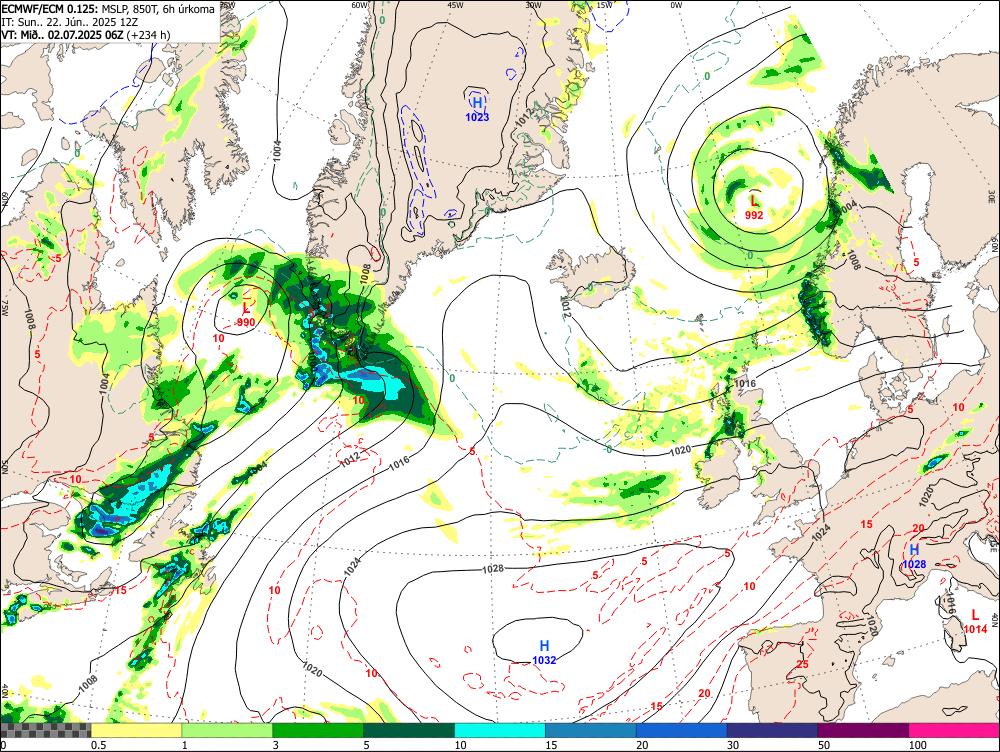Click the blue H symbol of the 1032 high
The image size is (1000, 752).
[x=545, y=646]
